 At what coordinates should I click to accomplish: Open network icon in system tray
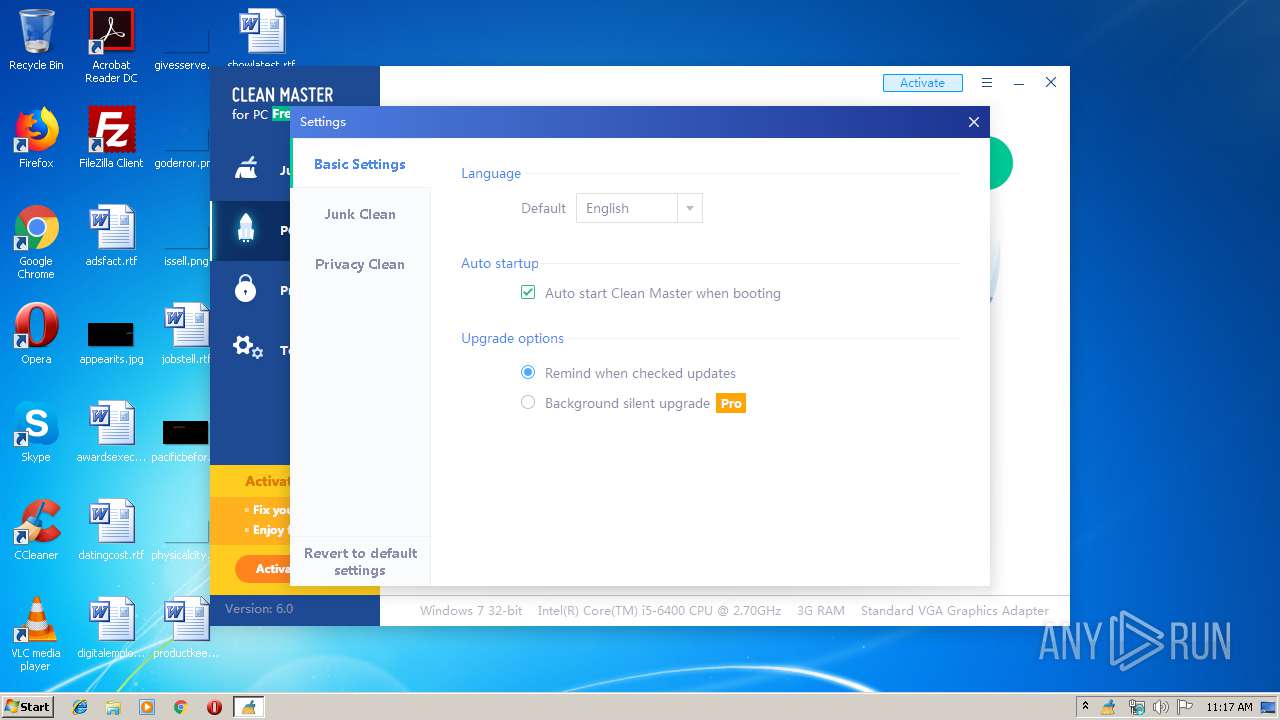[1136, 707]
